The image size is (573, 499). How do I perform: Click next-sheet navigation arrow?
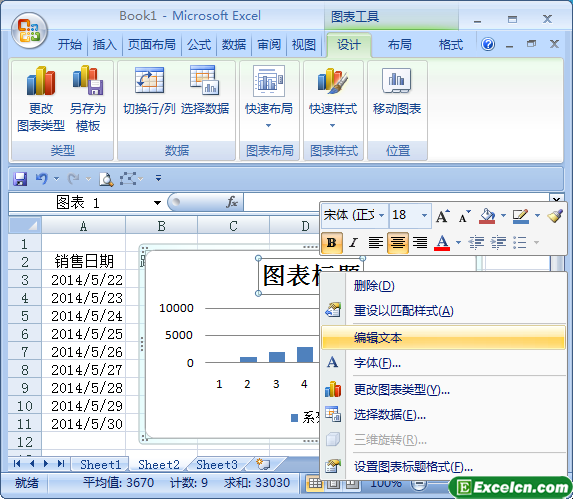(x=46, y=464)
